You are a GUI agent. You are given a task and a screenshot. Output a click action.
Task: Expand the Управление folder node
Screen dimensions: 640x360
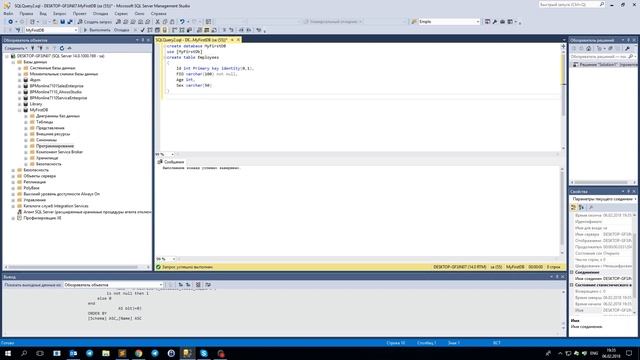[13, 200]
